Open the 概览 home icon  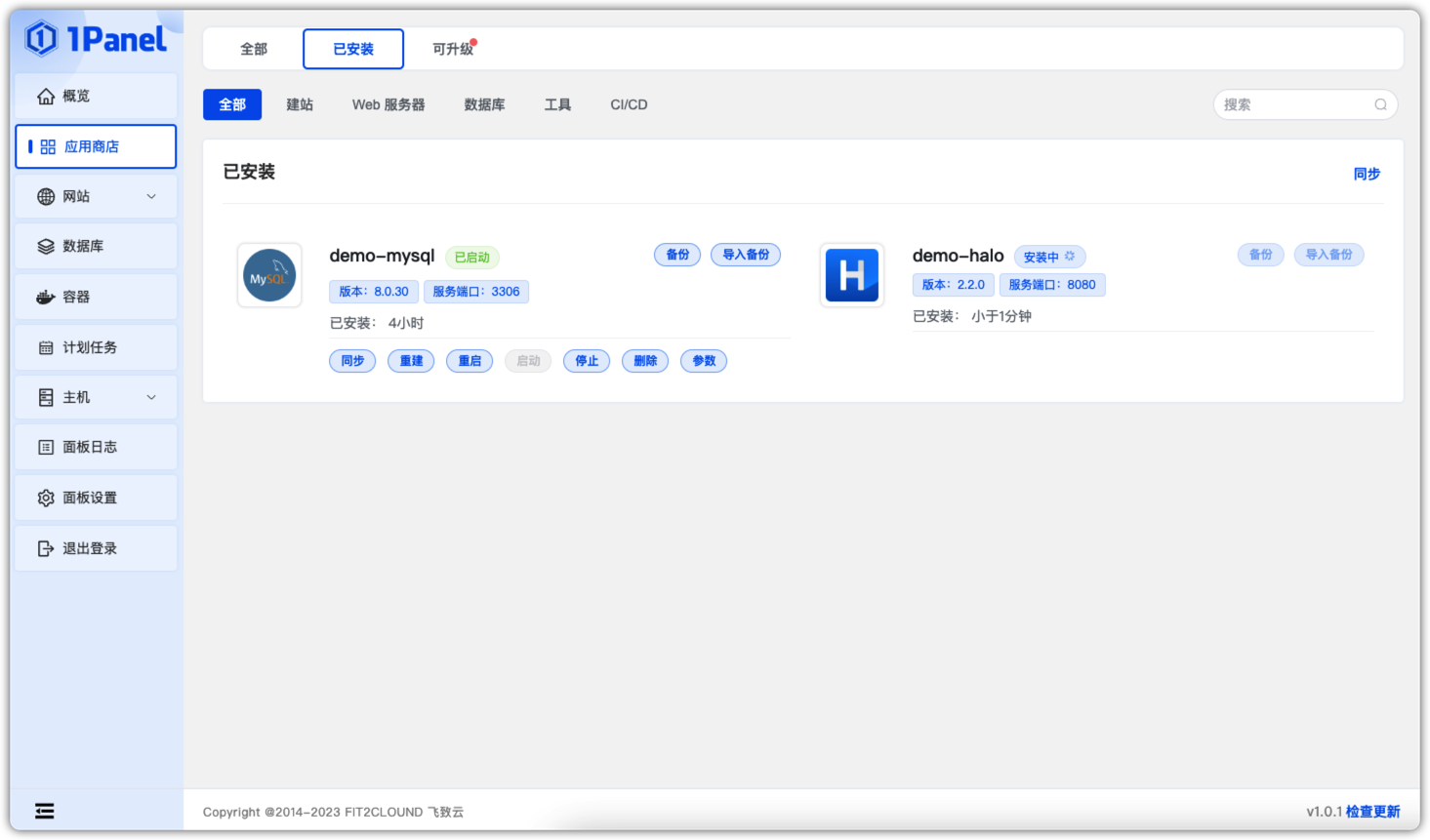46,96
